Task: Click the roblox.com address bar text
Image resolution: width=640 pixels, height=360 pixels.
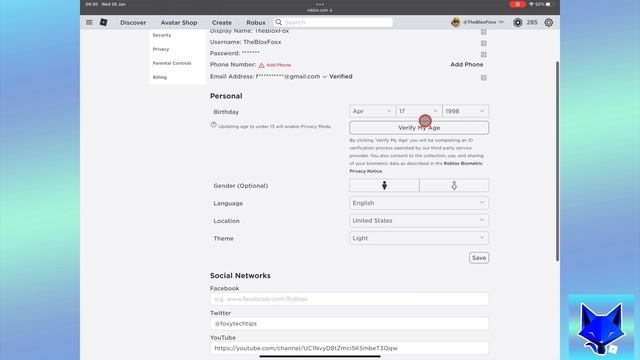Action: pos(320,10)
